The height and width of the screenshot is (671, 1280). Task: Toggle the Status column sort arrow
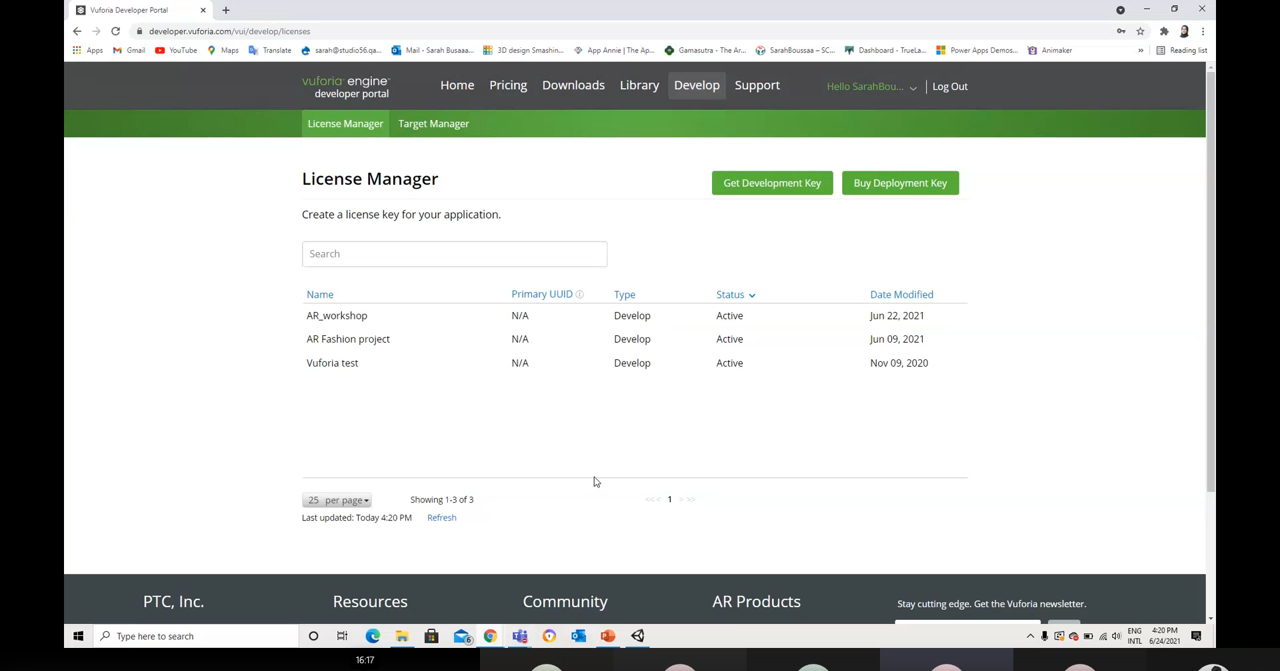[x=752, y=295]
